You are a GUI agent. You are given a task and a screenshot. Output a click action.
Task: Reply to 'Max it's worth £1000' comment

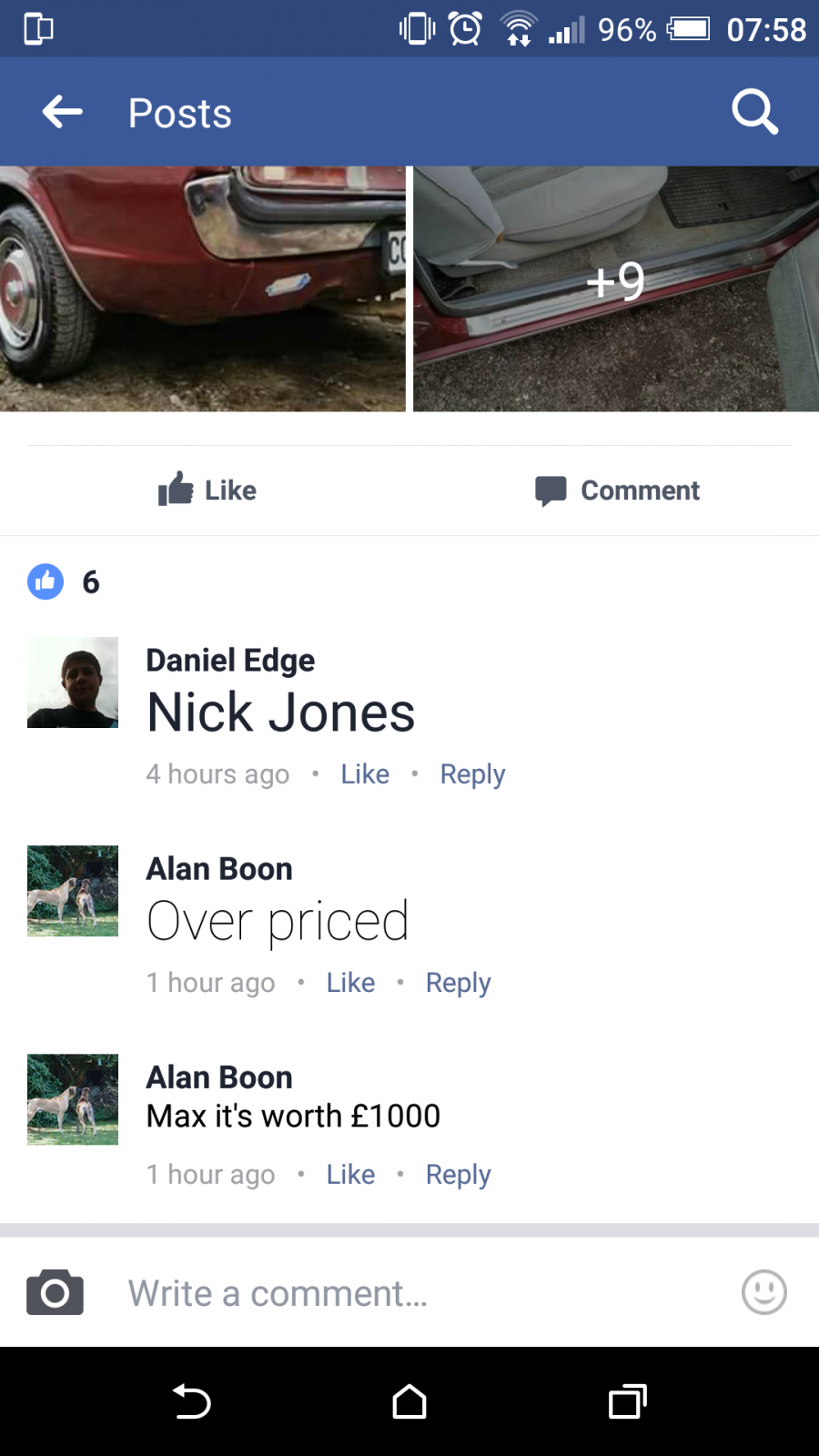pyautogui.click(x=458, y=1175)
